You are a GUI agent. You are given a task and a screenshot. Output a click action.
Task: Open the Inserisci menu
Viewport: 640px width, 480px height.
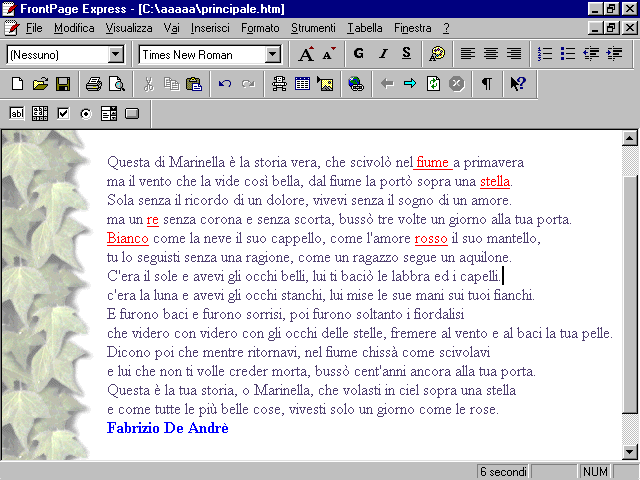(210, 28)
